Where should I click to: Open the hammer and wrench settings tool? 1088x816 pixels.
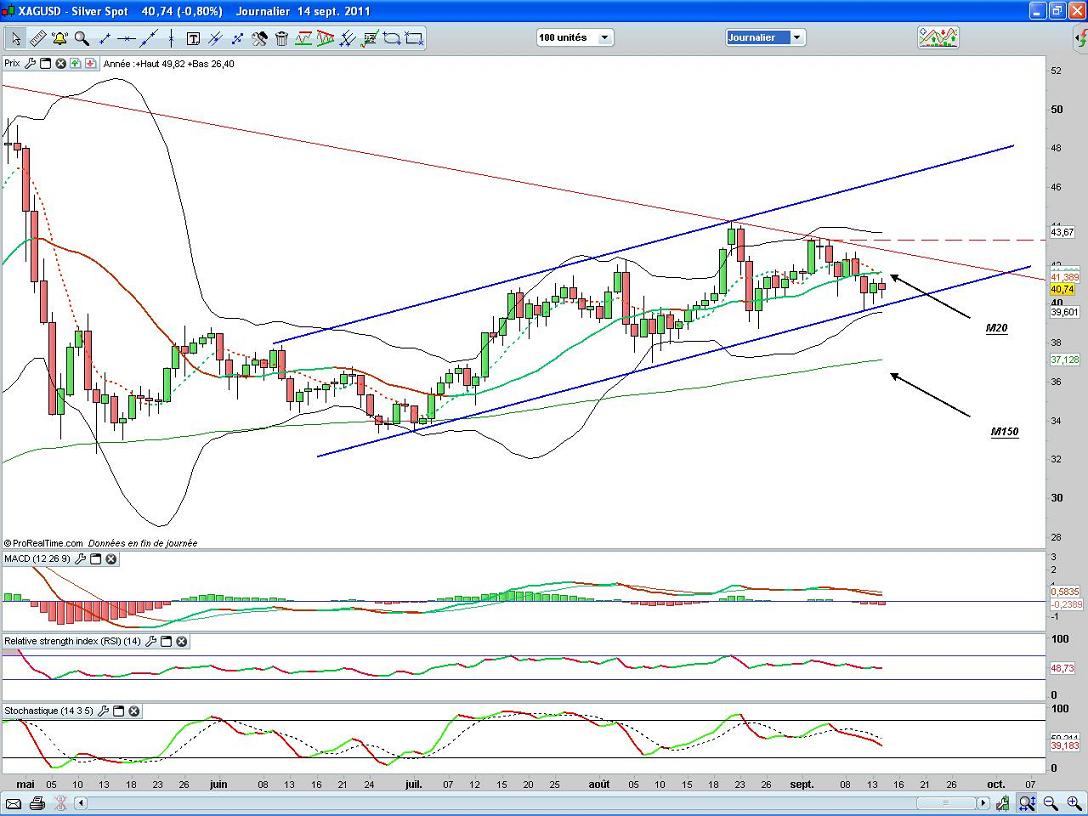[260, 38]
